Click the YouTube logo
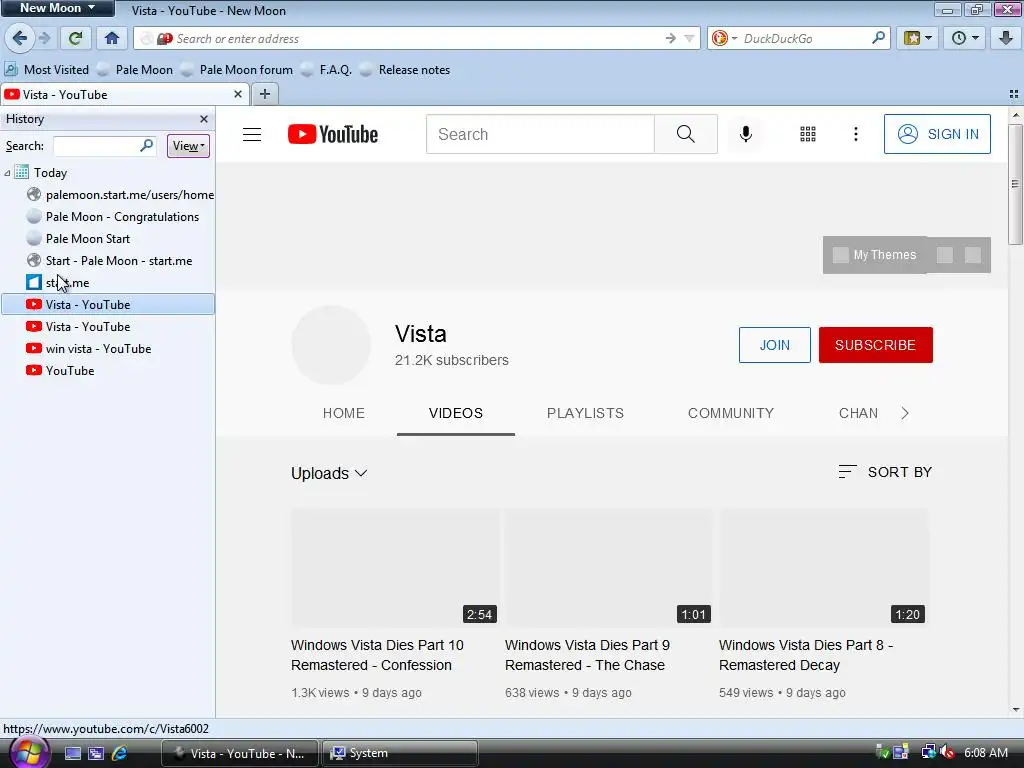1024x768 pixels. [x=332, y=135]
